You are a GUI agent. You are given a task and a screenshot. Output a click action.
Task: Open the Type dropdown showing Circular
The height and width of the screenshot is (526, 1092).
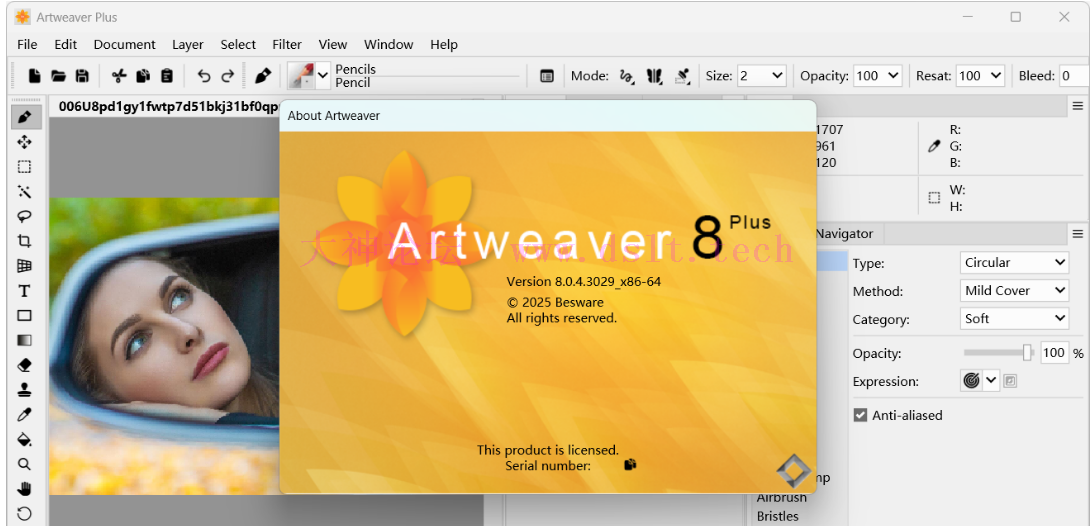(x=1014, y=263)
